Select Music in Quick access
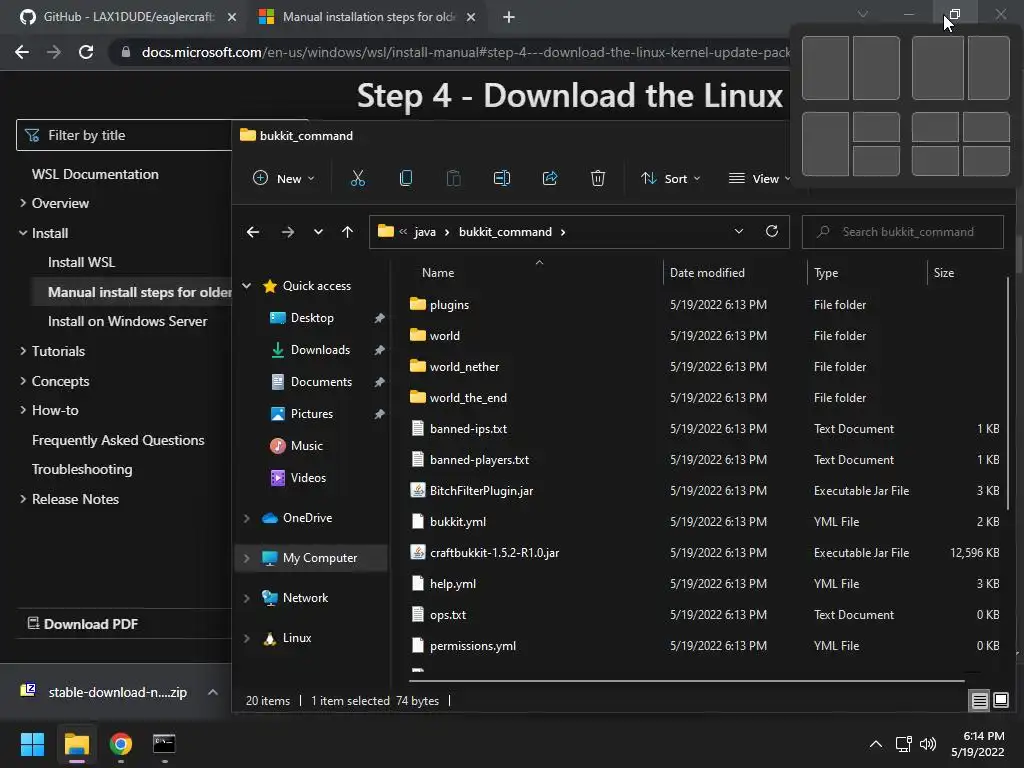1024x768 pixels. click(x=306, y=446)
